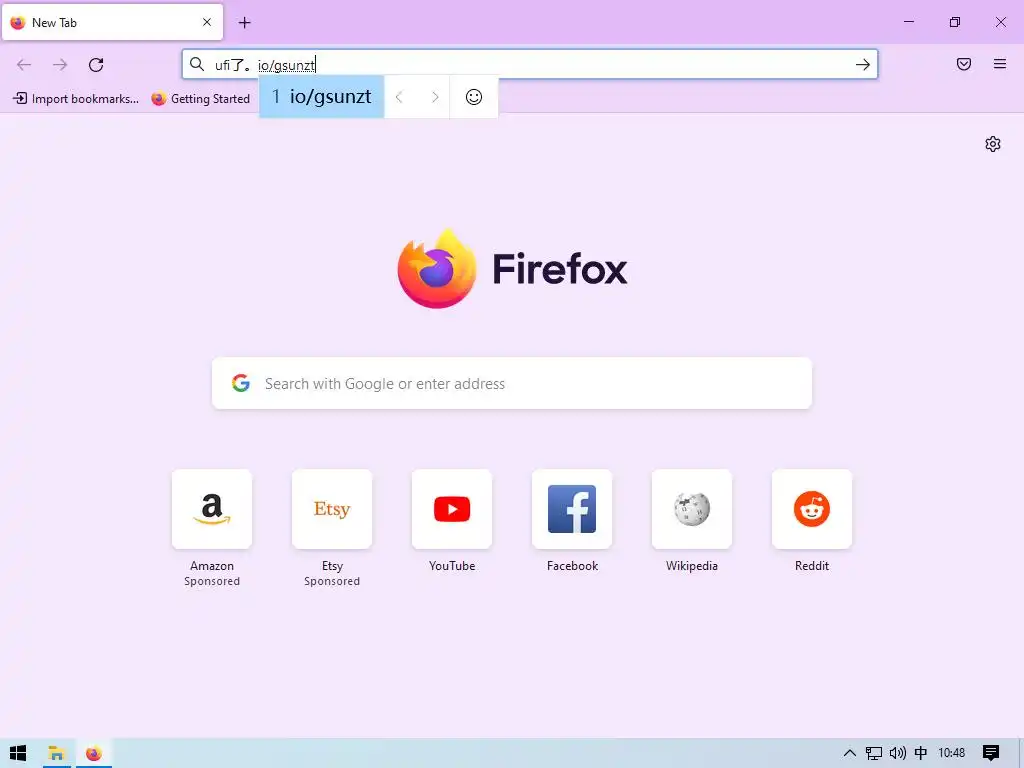Reload the current page
Screen dimensions: 1024x768
(x=96, y=65)
